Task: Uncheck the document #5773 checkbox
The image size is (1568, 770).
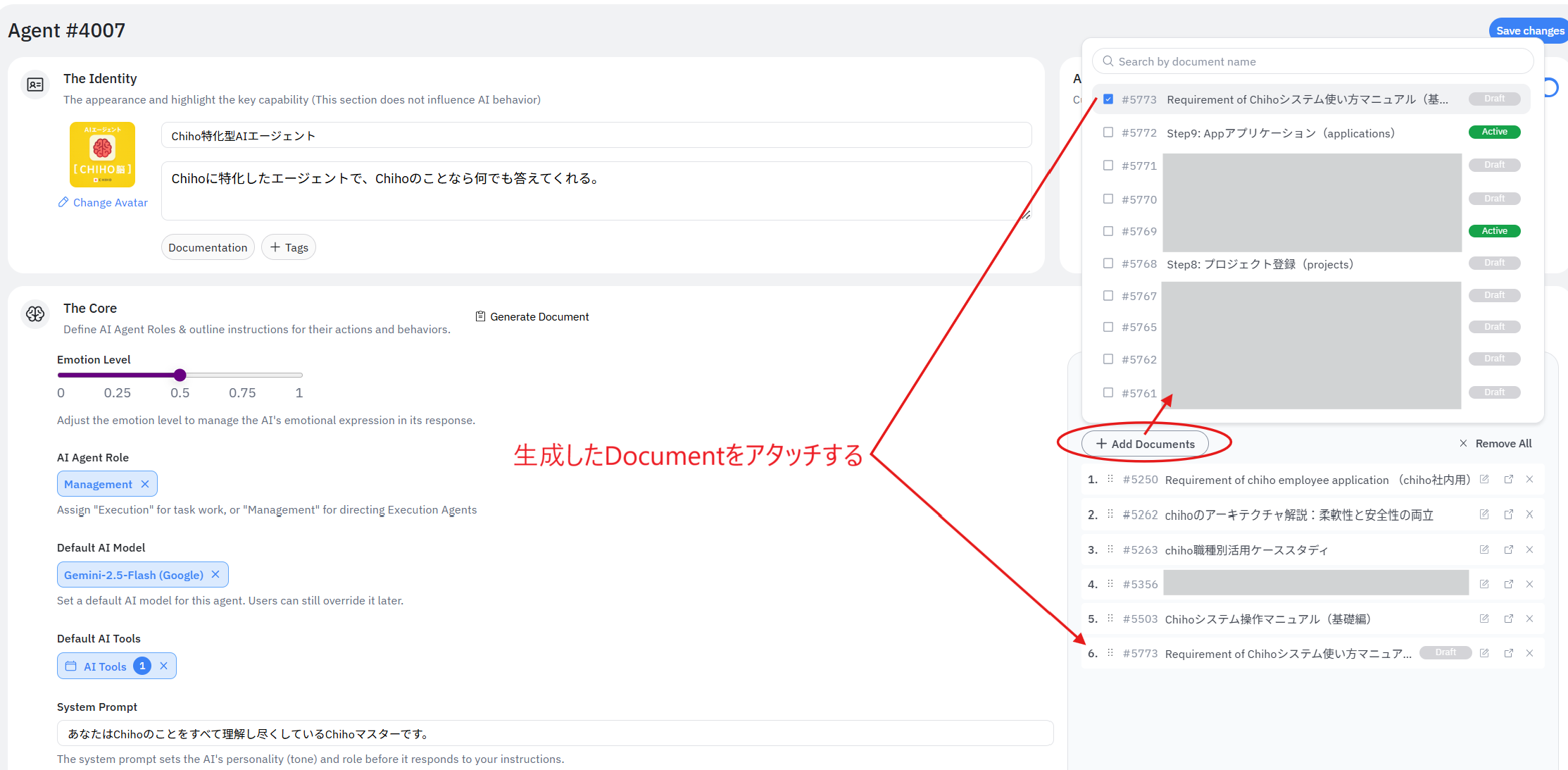Action: coord(1108,99)
